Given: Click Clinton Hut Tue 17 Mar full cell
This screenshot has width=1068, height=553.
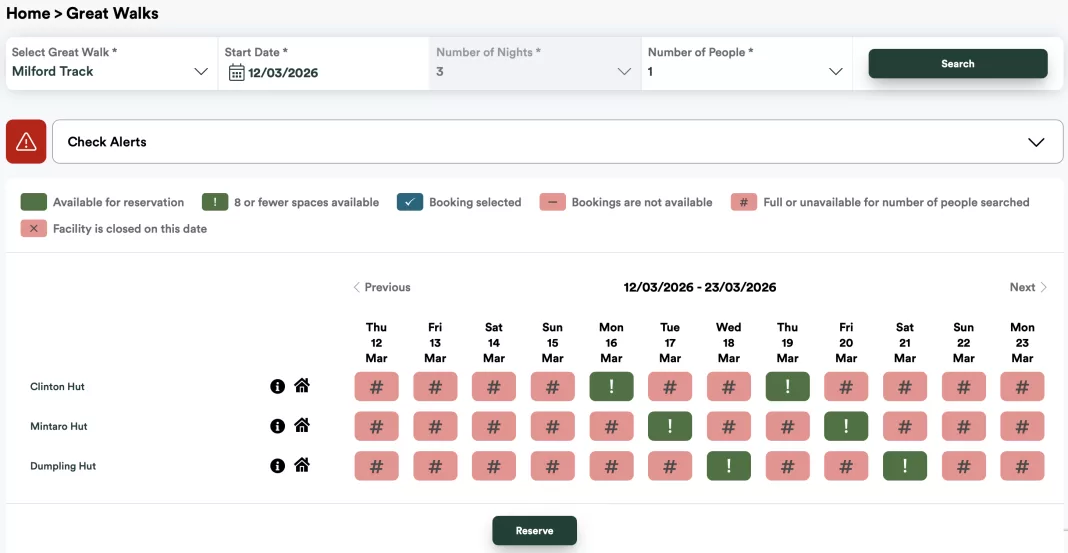Looking at the screenshot, I should pos(670,386).
